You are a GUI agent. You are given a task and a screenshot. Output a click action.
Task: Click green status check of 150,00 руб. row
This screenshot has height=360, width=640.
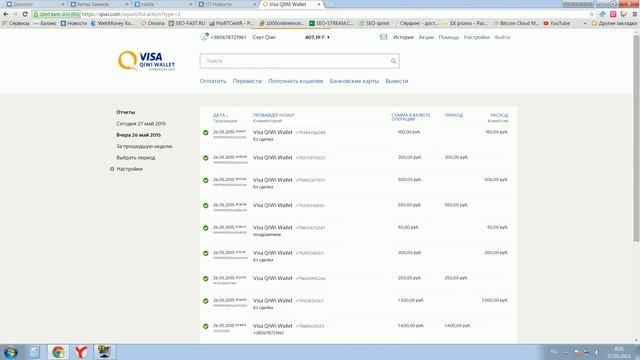(x=206, y=133)
